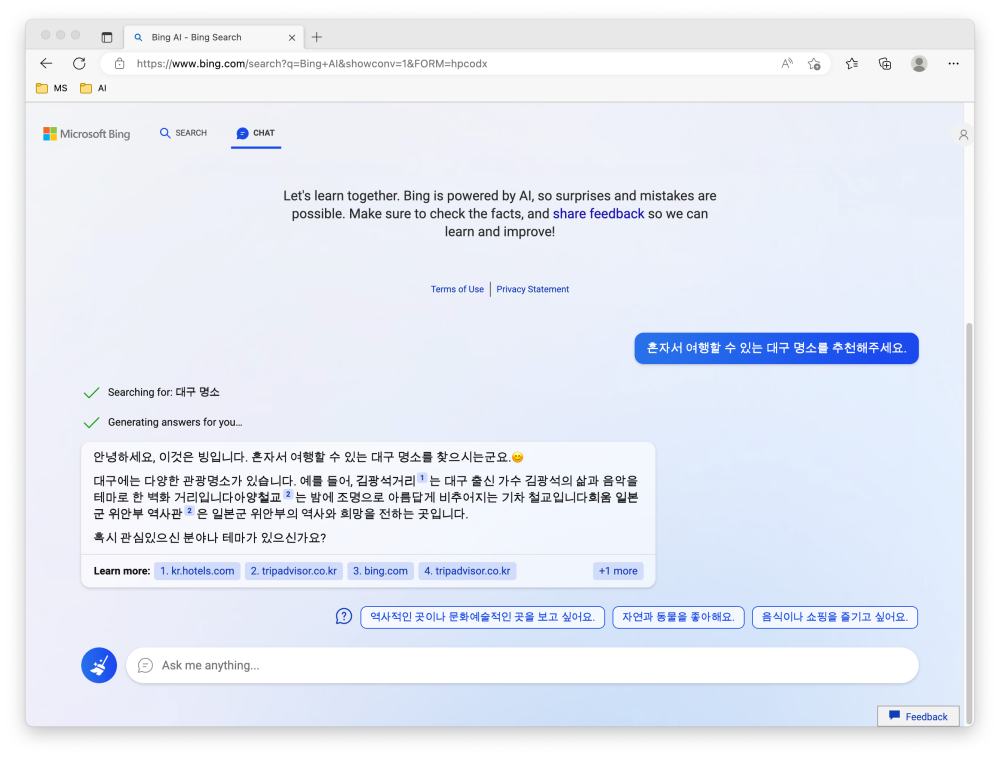Open the Settings and more ellipsis menu

click(x=953, y=63)
